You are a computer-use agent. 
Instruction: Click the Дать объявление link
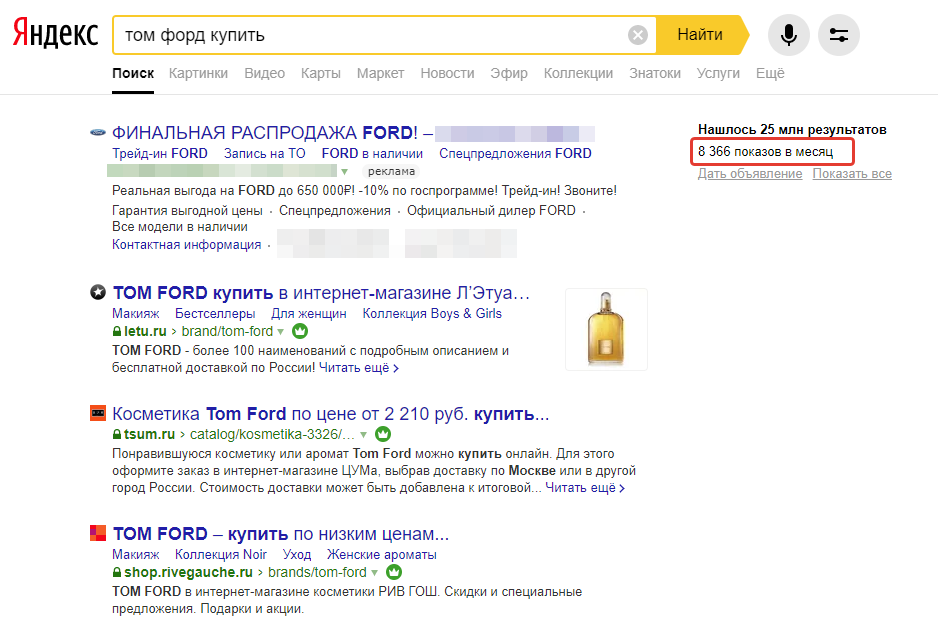click(x=750, y=173)
